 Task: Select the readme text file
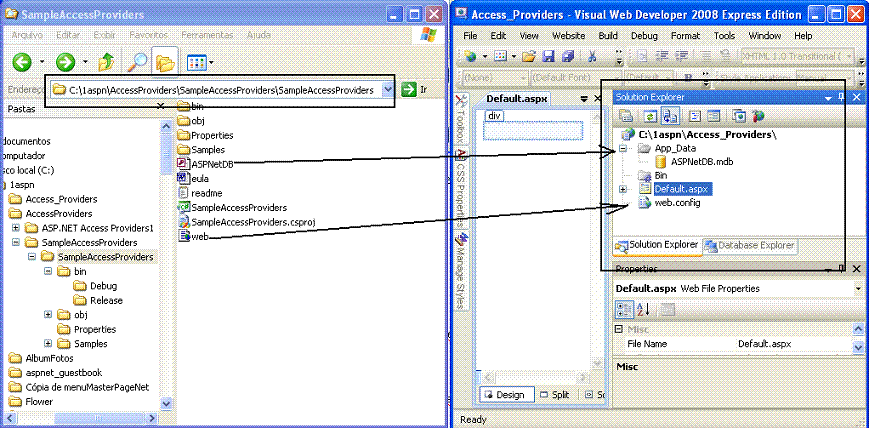pos(200,193)
